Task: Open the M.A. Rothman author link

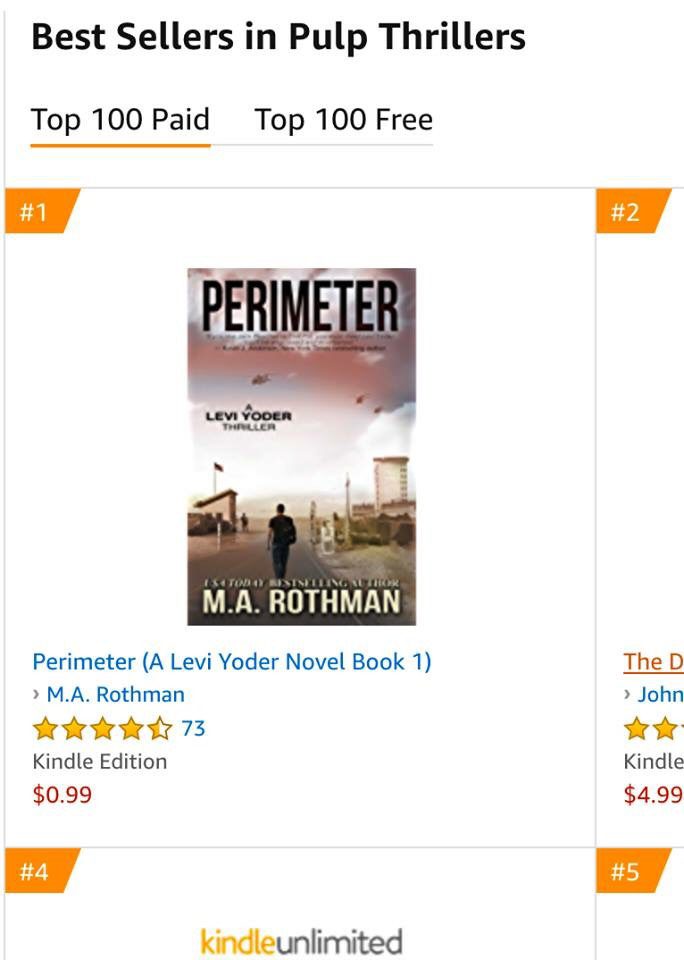Action: (115, 695)
